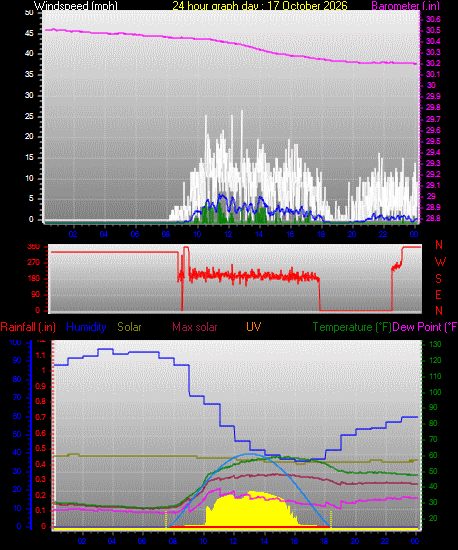Viewport: 458px width, 550px height.
Task: Click the "15" windspeed scale value
Action: (29, 157)
